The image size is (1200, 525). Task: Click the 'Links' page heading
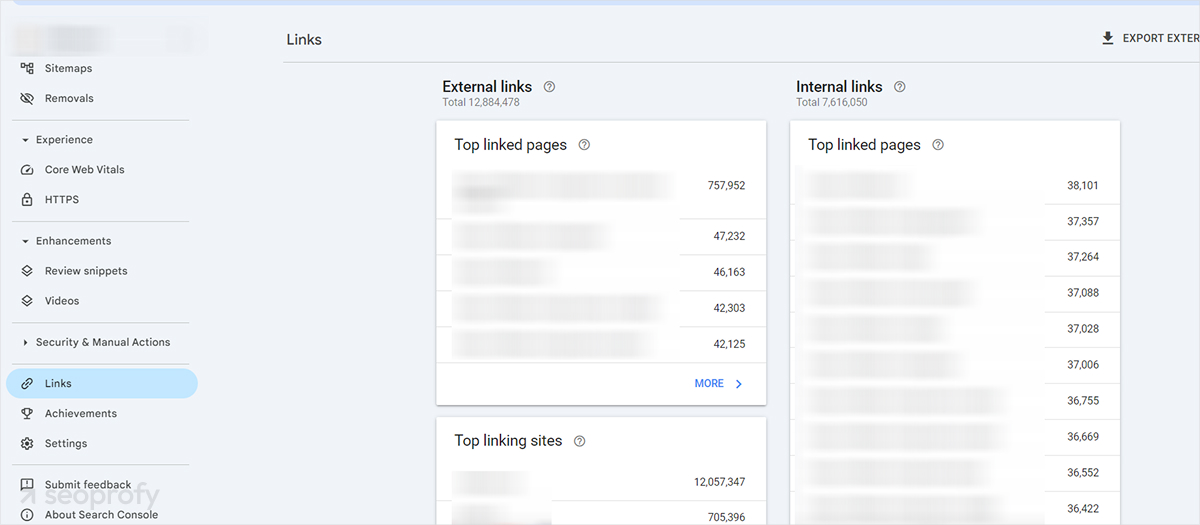pyautogui.click(x=304, y=40)
